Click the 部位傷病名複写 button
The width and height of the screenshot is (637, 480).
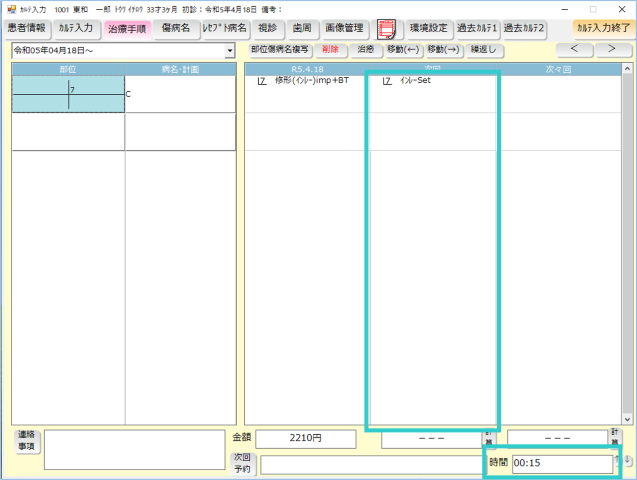click(x=280, y=49)
